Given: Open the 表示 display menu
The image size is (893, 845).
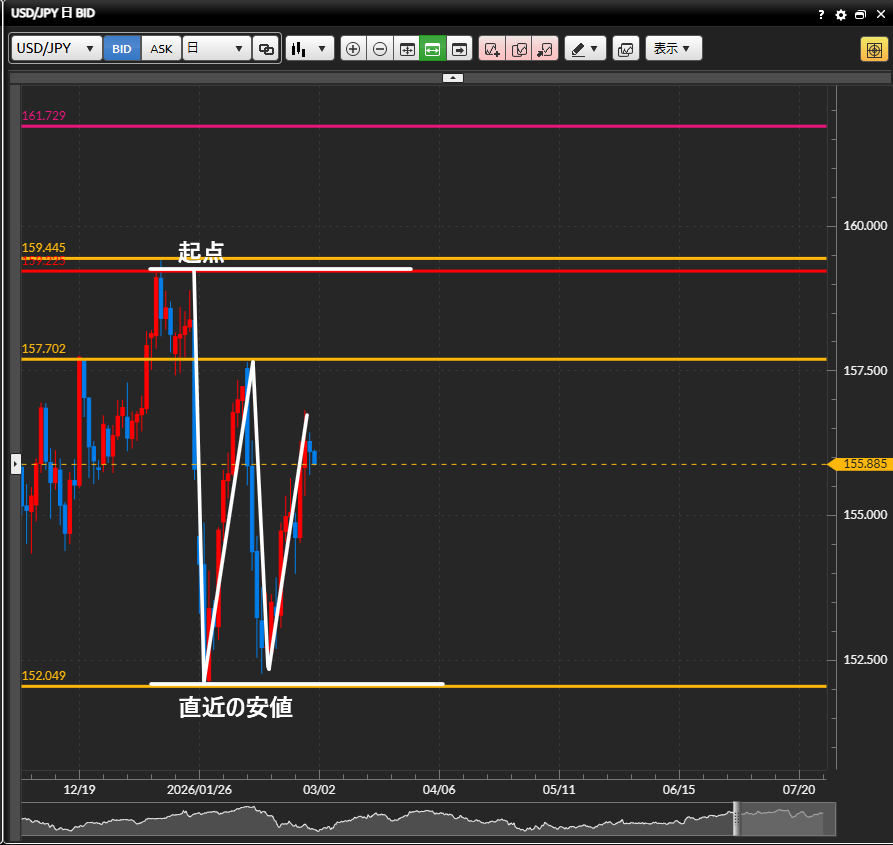Looking at the screenshot, I should click(x=673, y=48).
